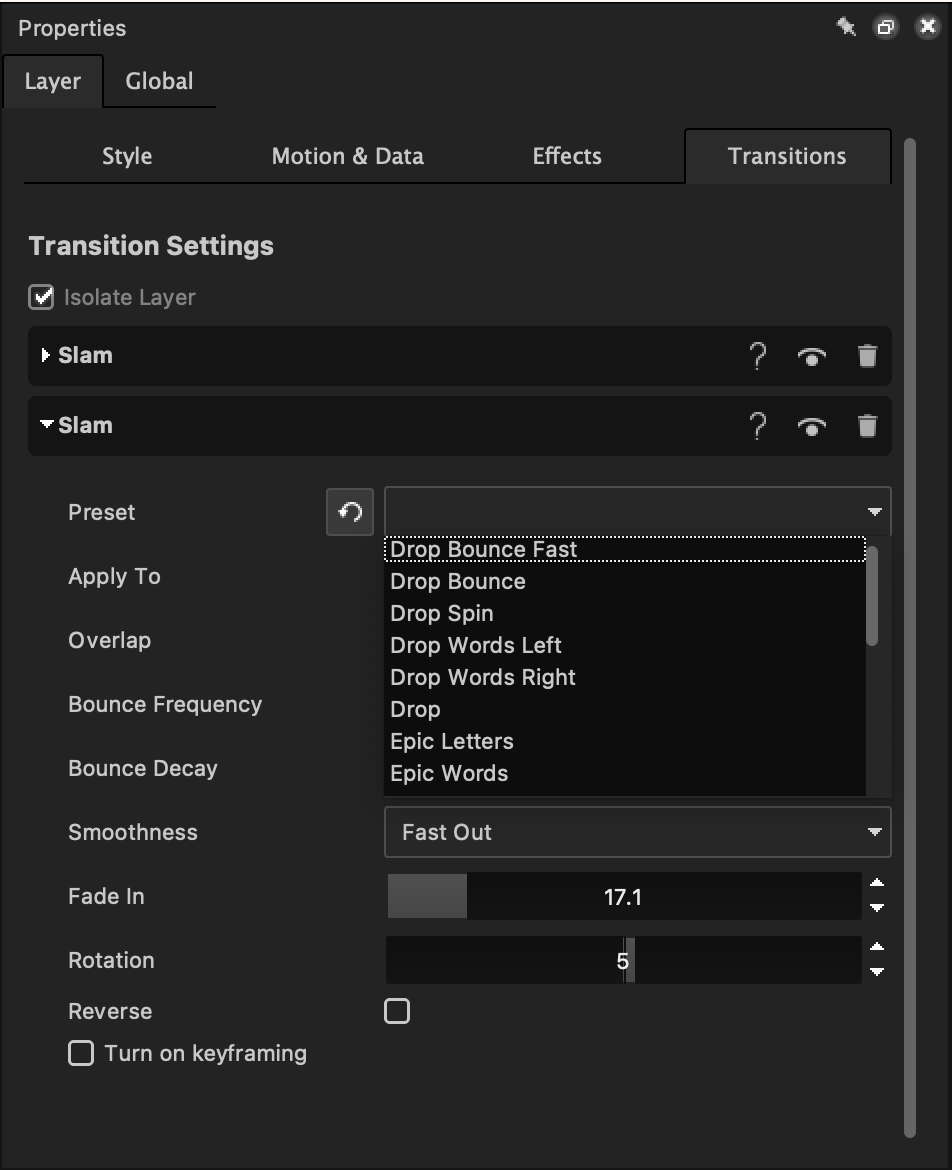Click the Bounce Frequency label

click(165, 704)
